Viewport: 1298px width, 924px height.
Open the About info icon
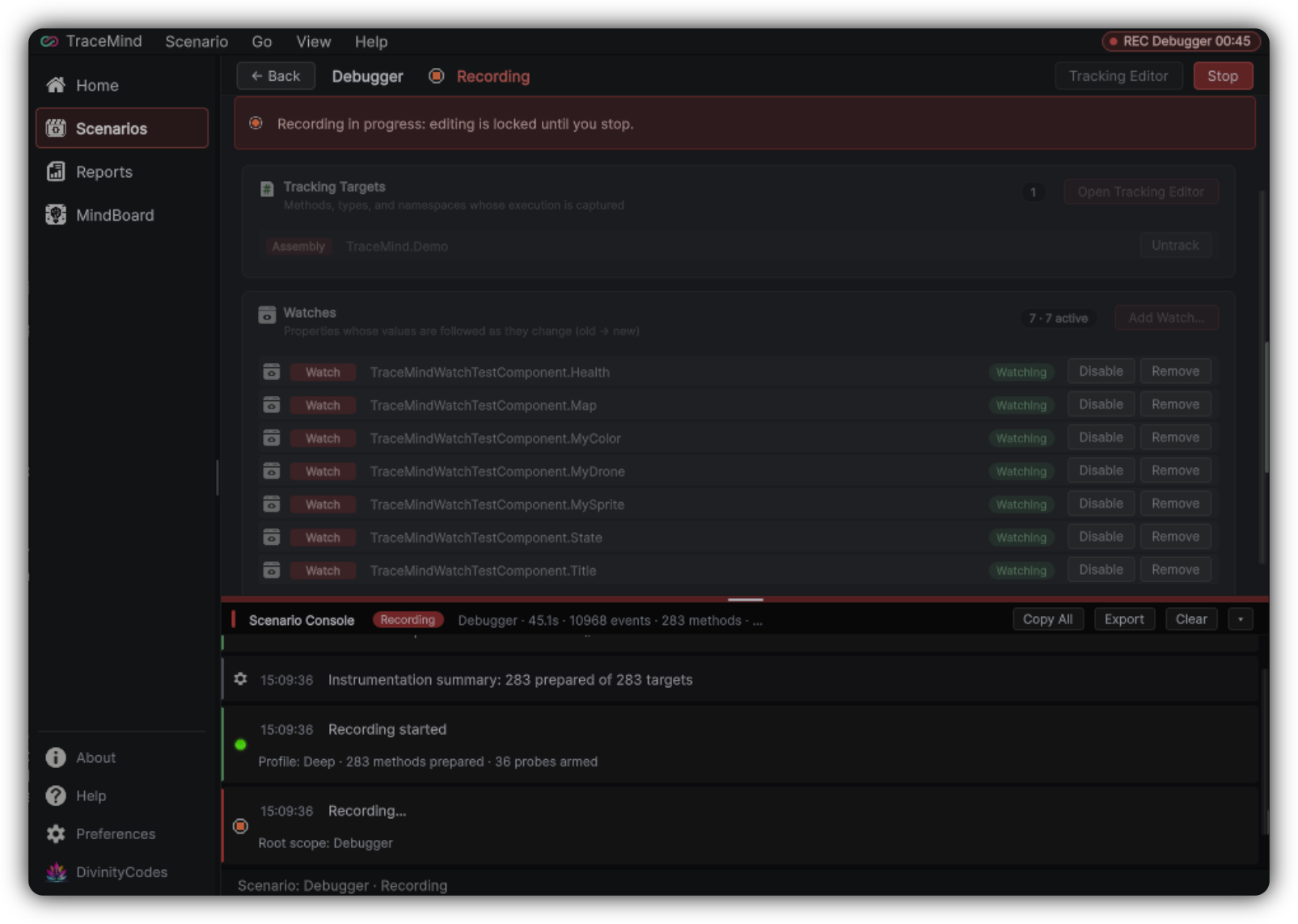(x=56, y=757)
